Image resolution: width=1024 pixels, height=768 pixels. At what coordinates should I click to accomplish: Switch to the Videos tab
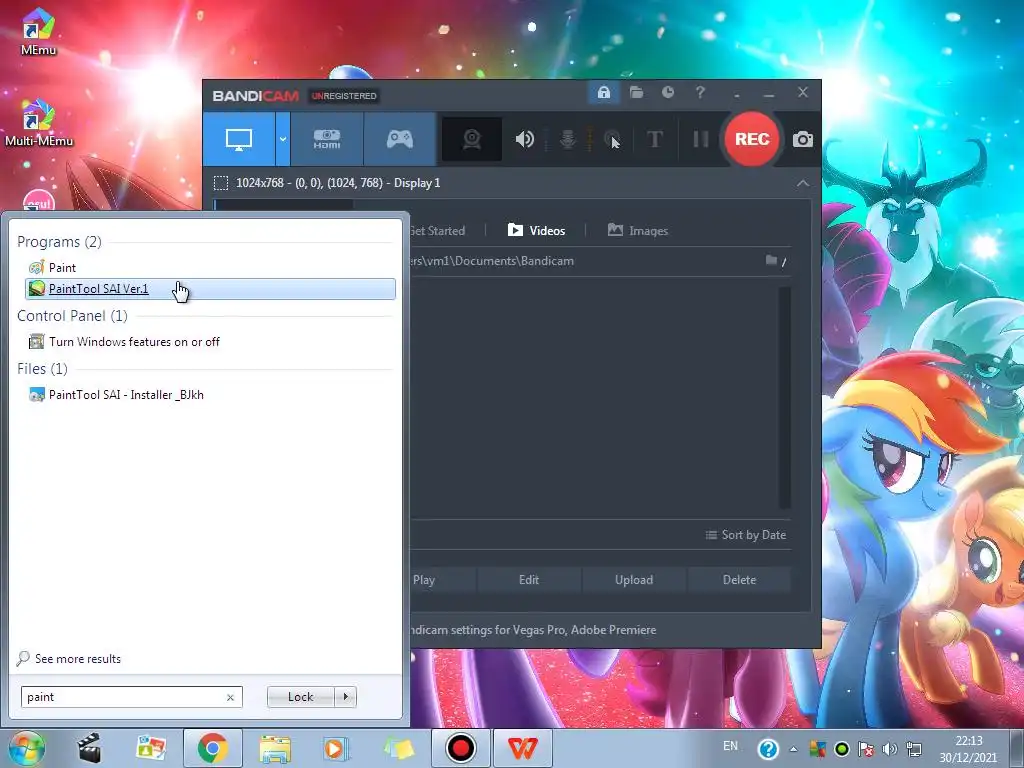tap(536, 231)
